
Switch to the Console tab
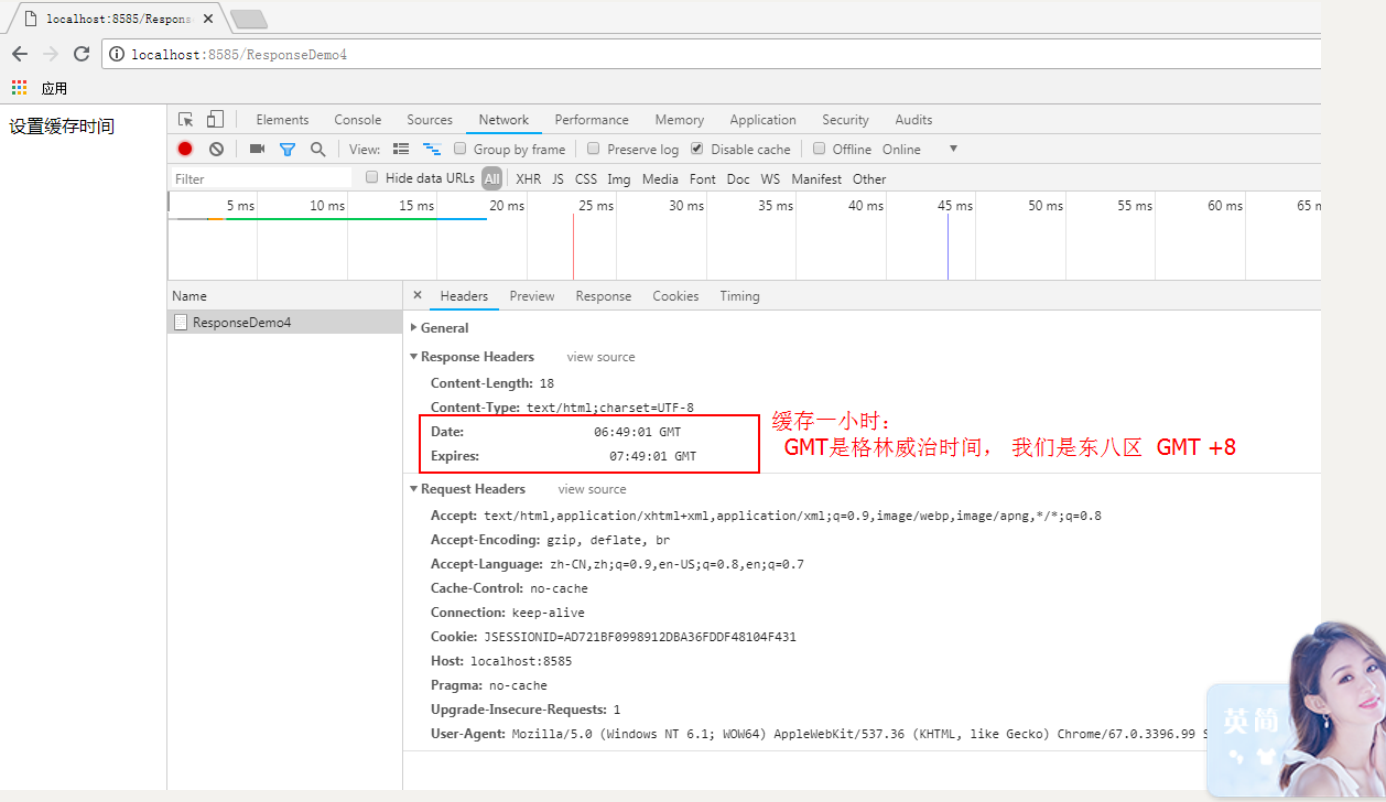tap(358, 119)
